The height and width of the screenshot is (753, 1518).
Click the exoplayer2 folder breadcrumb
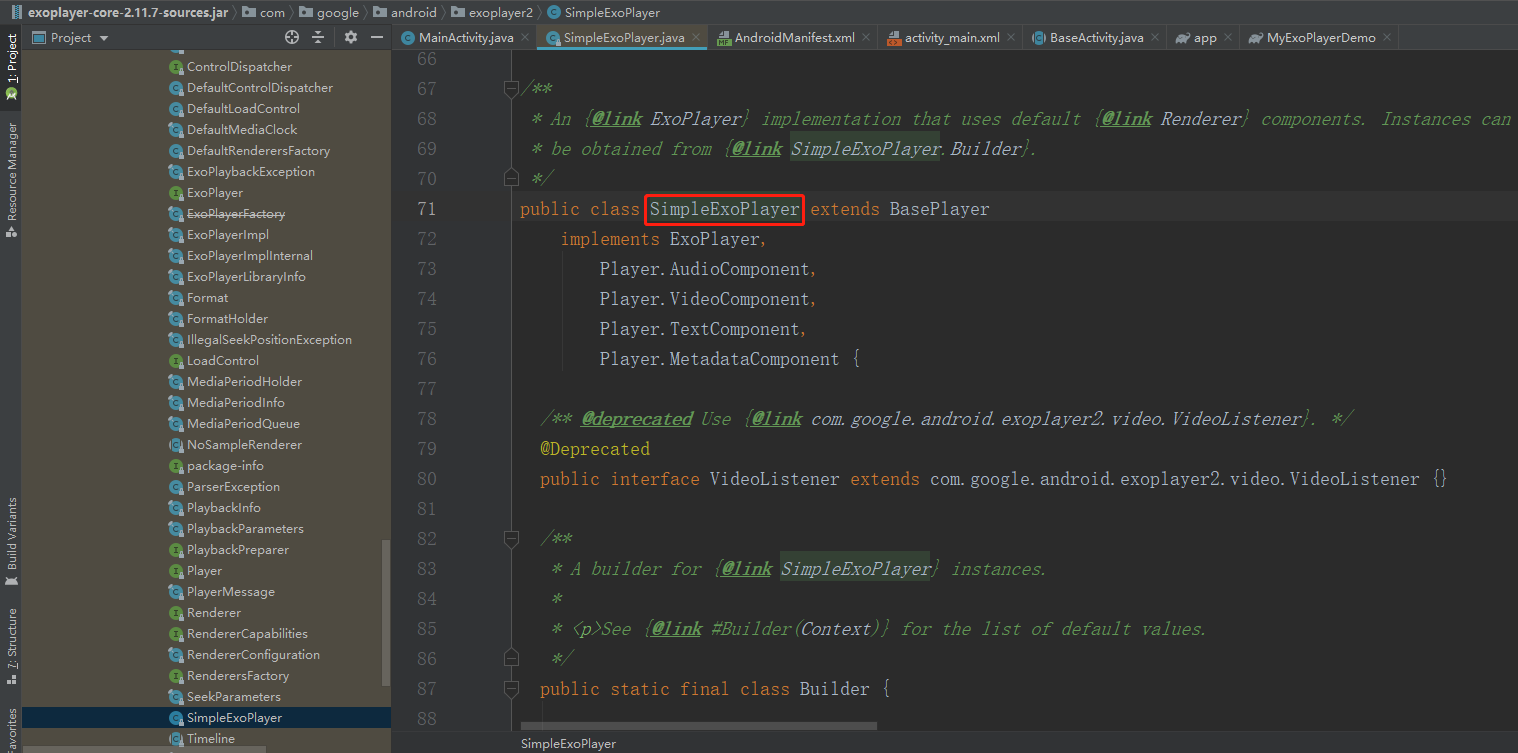pos(491,13)
